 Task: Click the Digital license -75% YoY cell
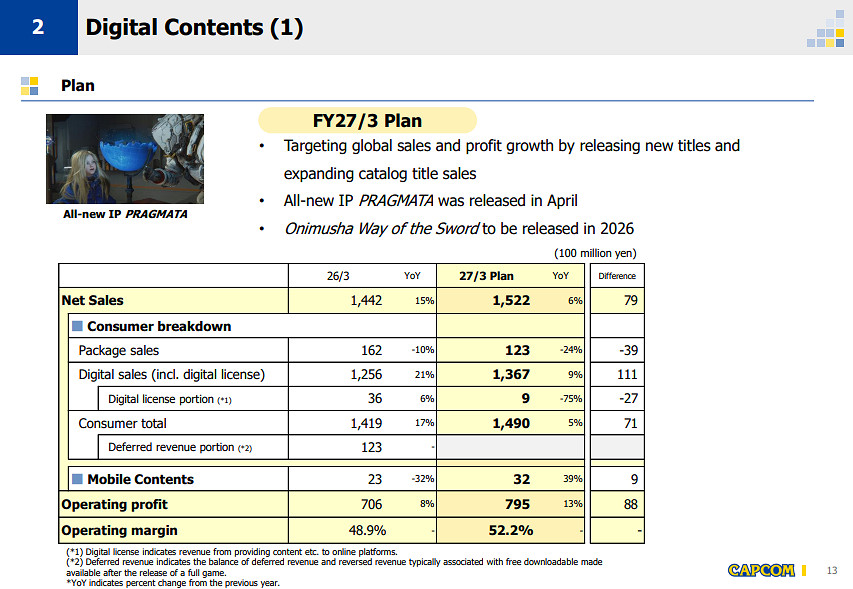click(571, 398)
